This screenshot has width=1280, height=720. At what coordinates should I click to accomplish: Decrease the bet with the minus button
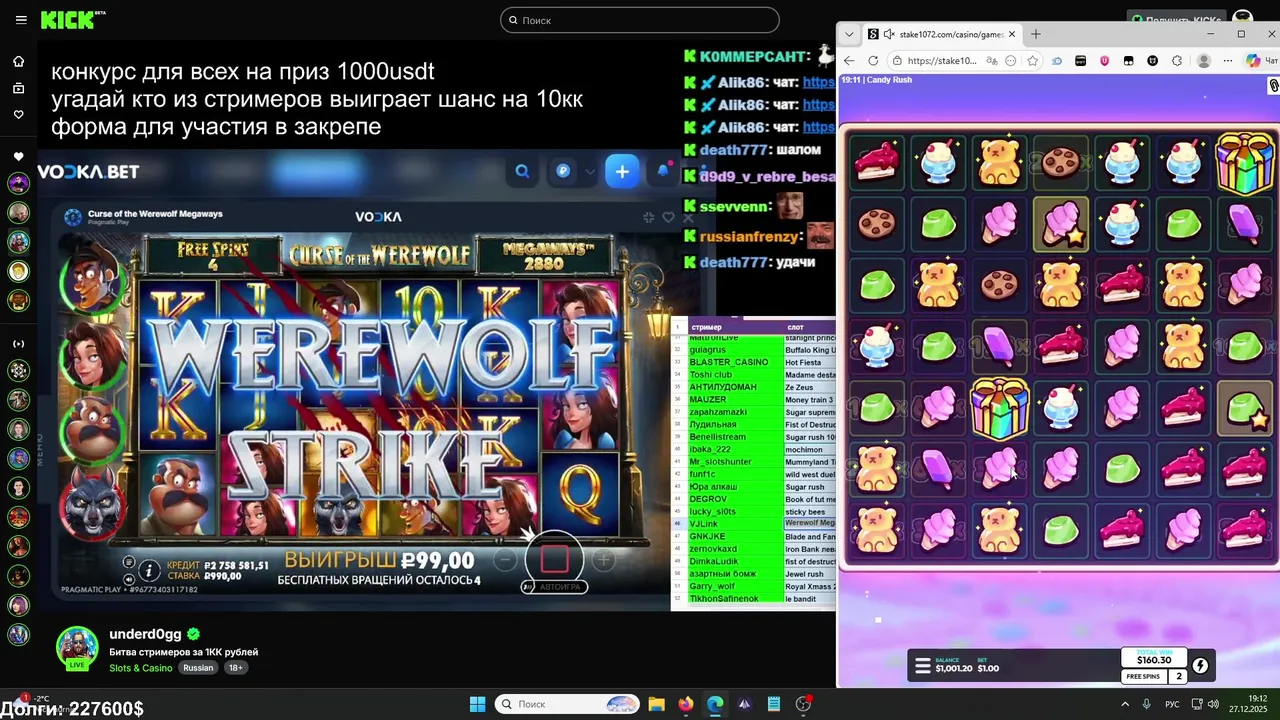coord(506,560)
